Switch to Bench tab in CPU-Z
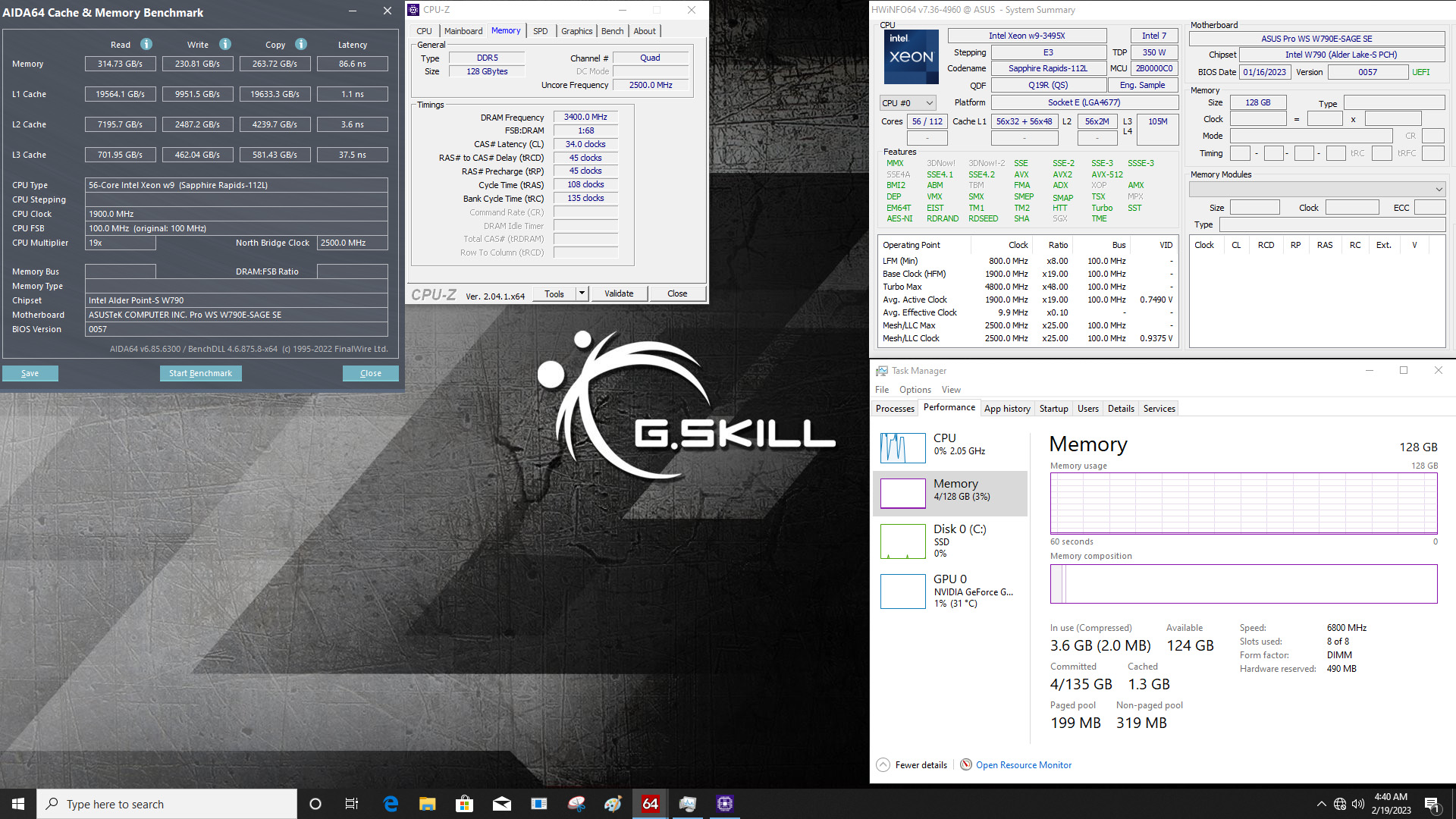Screen dimensions: 1456x819 (x=613, y=31)
